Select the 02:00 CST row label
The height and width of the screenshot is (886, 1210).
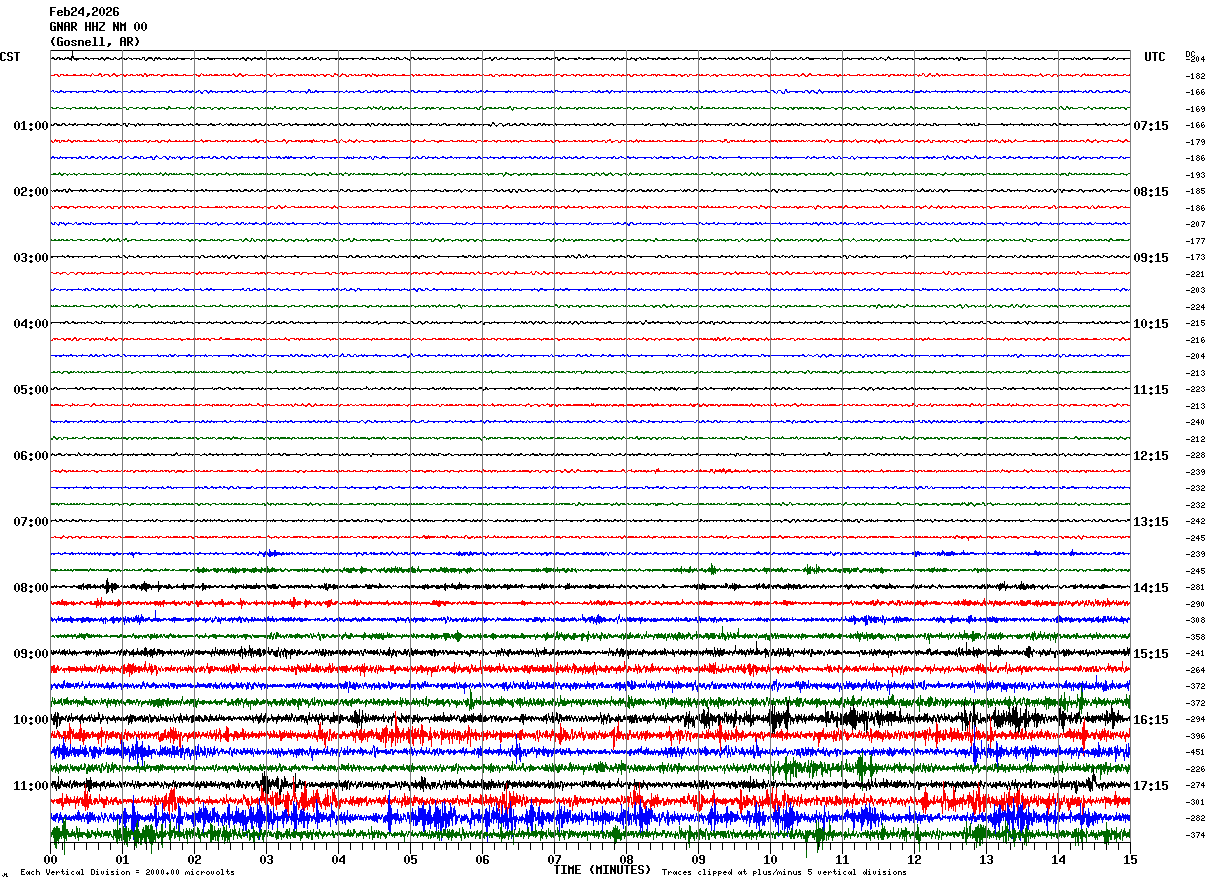coord(31,192)
